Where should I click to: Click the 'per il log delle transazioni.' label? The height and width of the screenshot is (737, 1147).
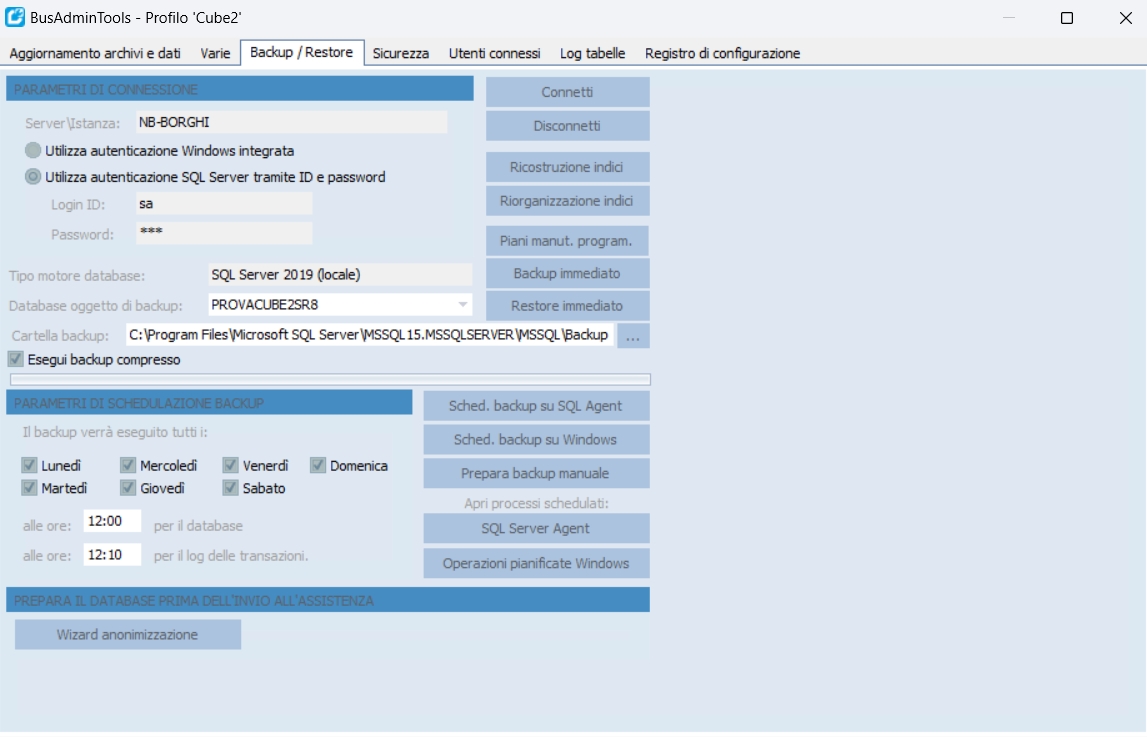tap(231, 556)
